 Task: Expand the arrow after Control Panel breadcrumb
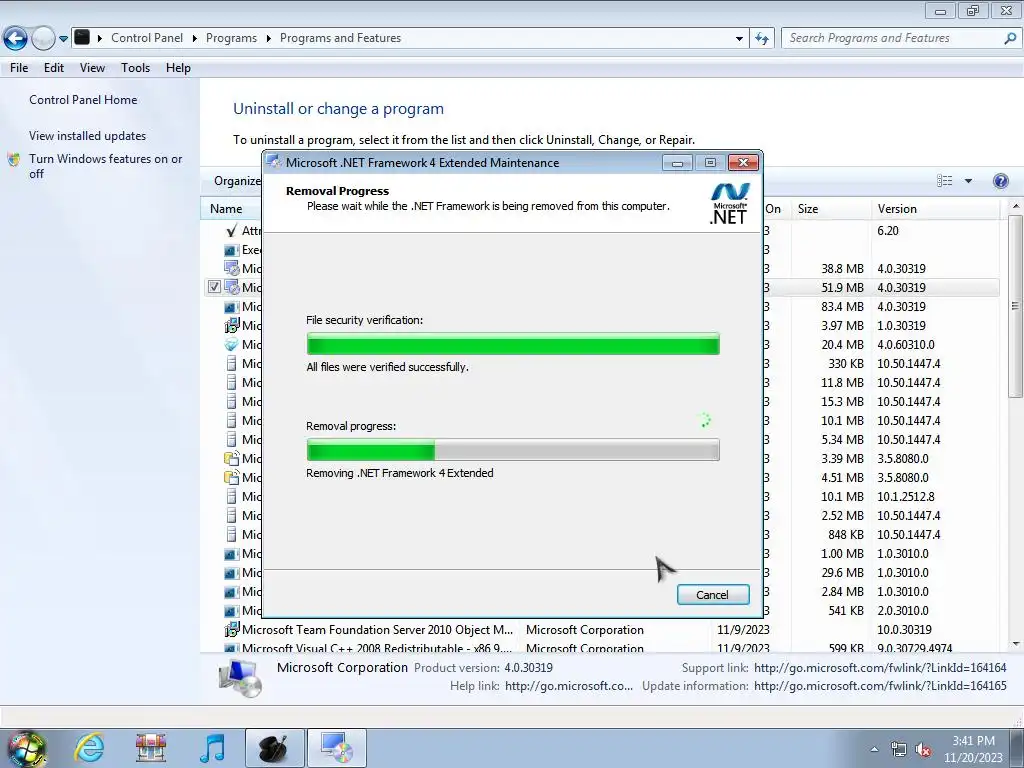point(195,38)
